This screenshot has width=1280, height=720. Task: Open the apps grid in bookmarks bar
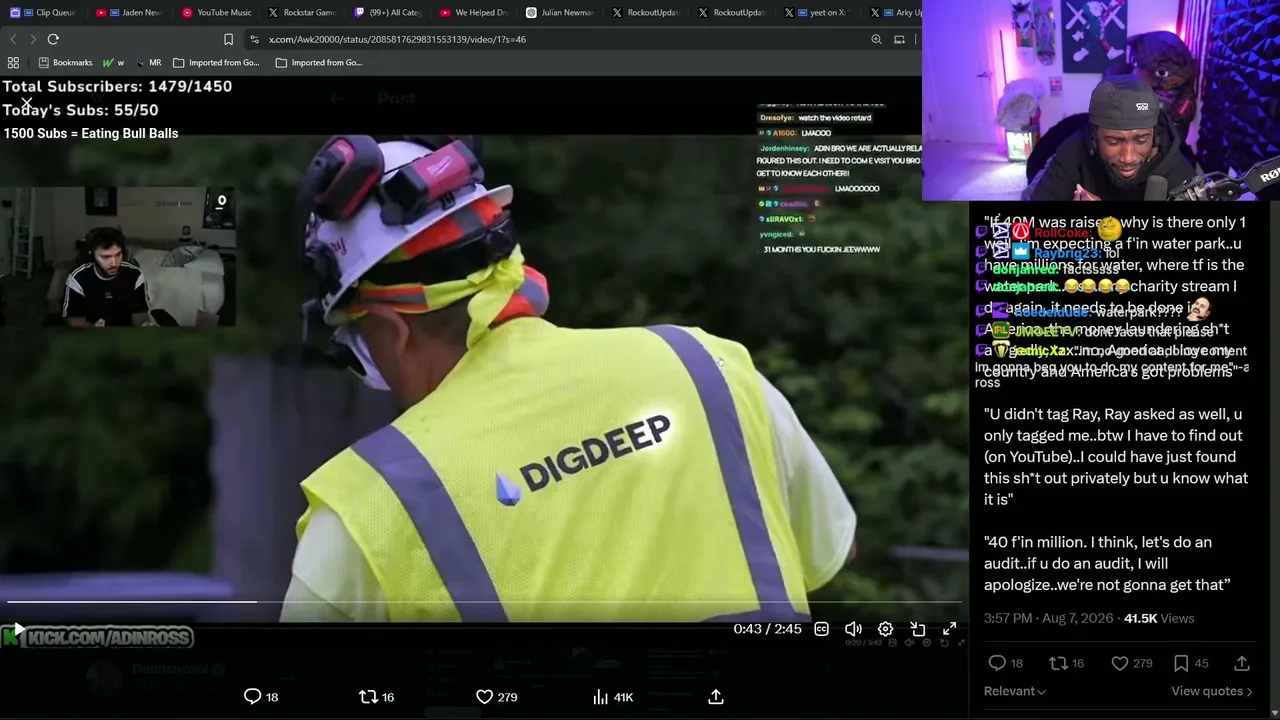click(13, 62)
